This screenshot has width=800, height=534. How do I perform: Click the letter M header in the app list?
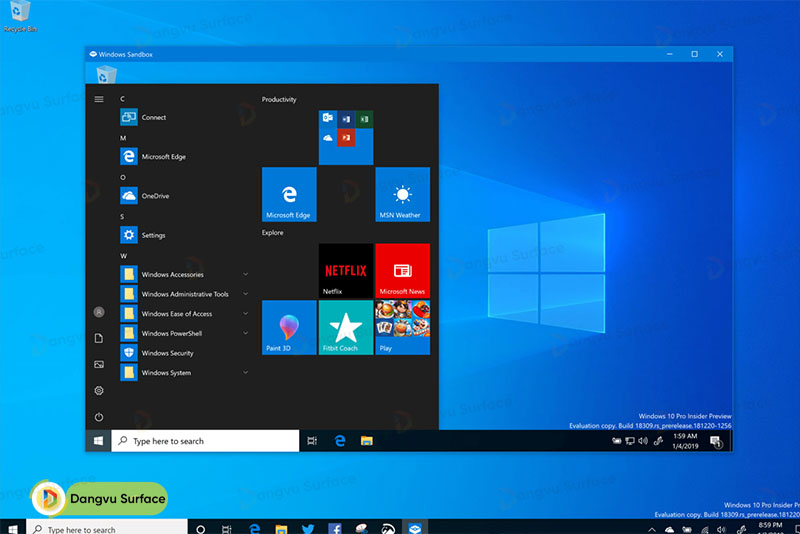(123, 138)
